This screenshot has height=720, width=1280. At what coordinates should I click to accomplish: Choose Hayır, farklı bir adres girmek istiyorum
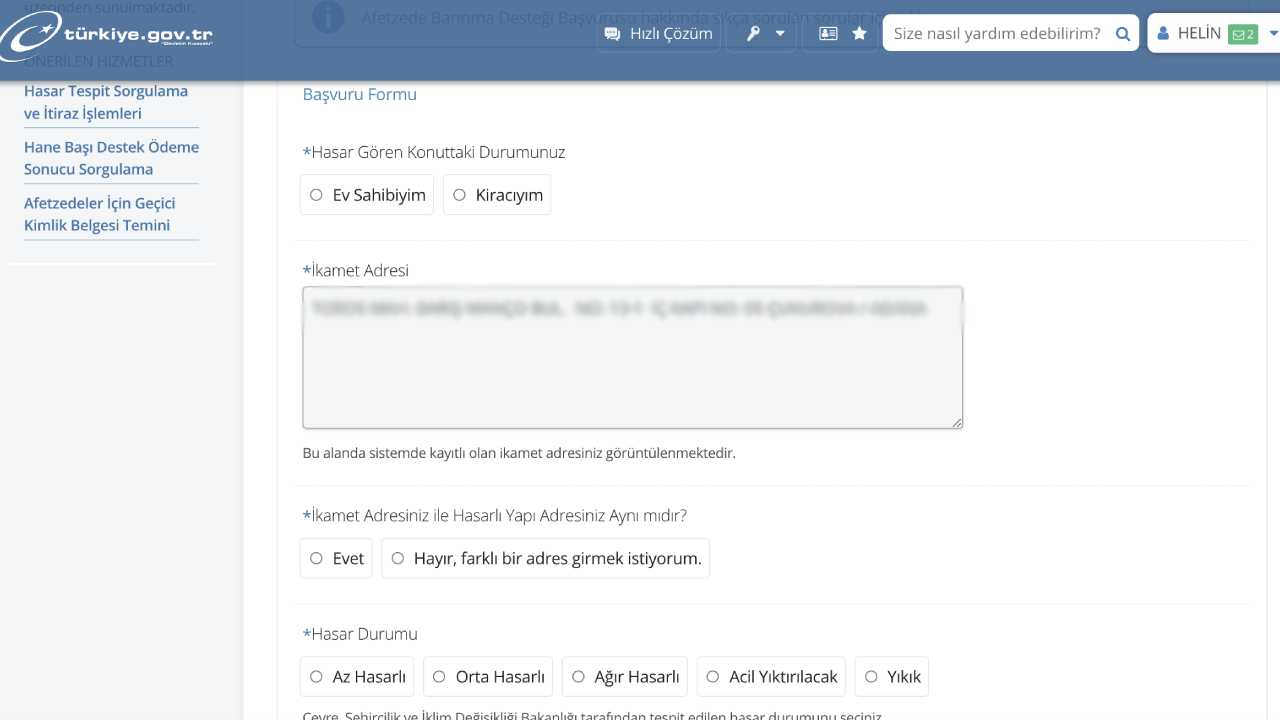pyautogui.click(x=398, y=558)
